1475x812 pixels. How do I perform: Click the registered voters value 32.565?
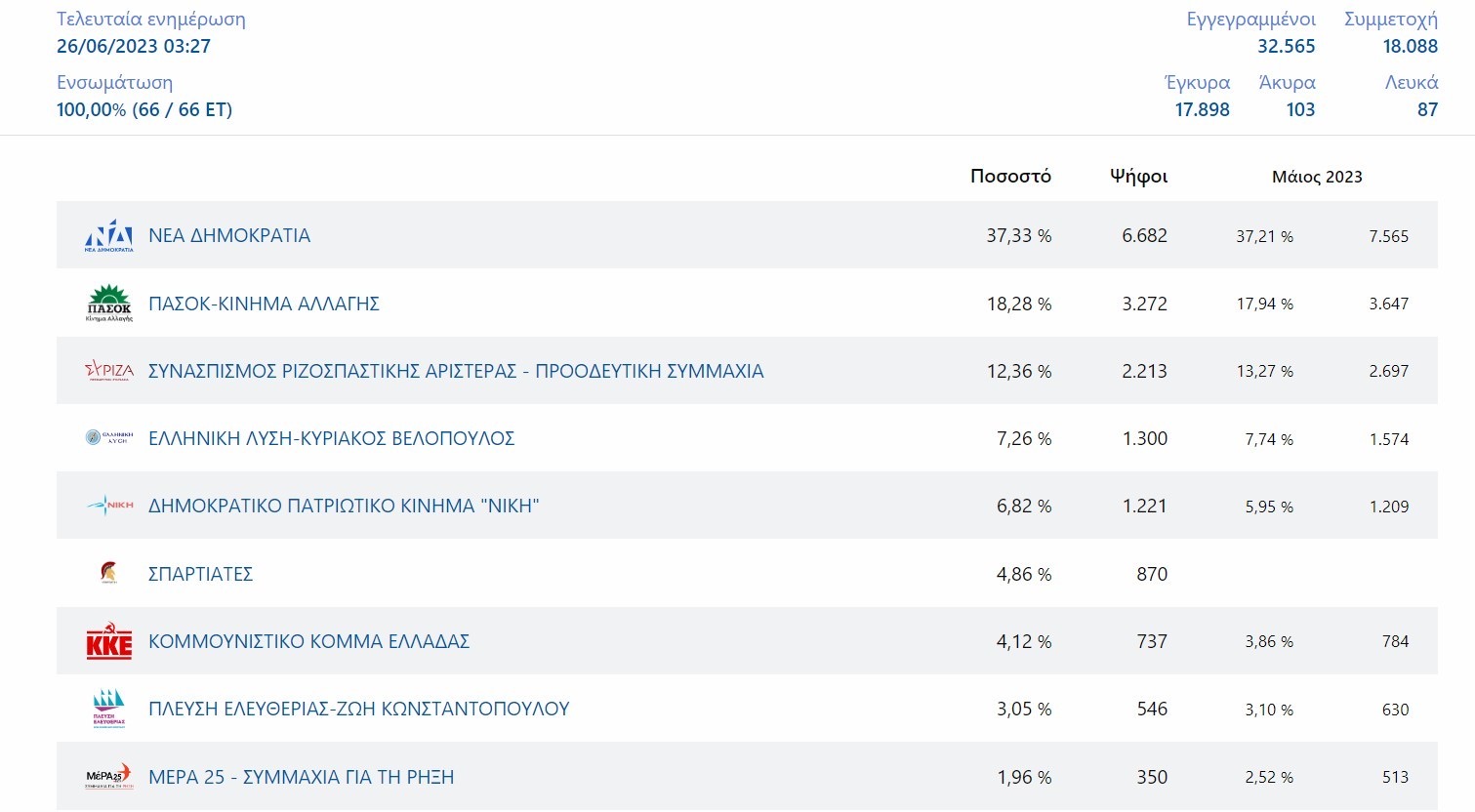point(1286,46)
